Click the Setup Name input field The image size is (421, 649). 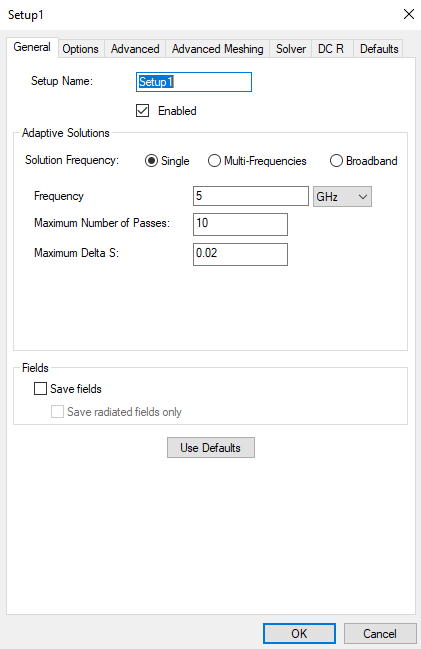pos(194,82)
